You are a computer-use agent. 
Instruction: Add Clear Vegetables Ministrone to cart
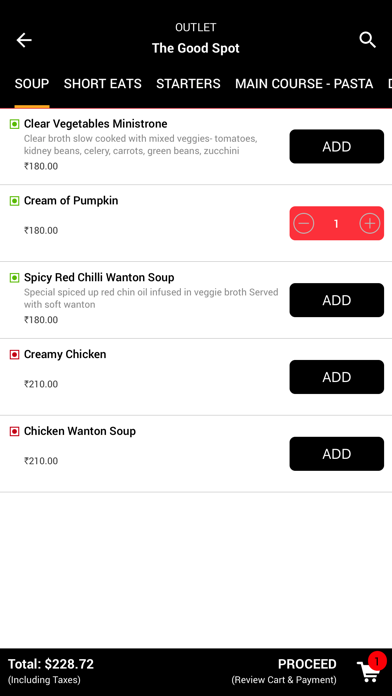click(337, 146)
